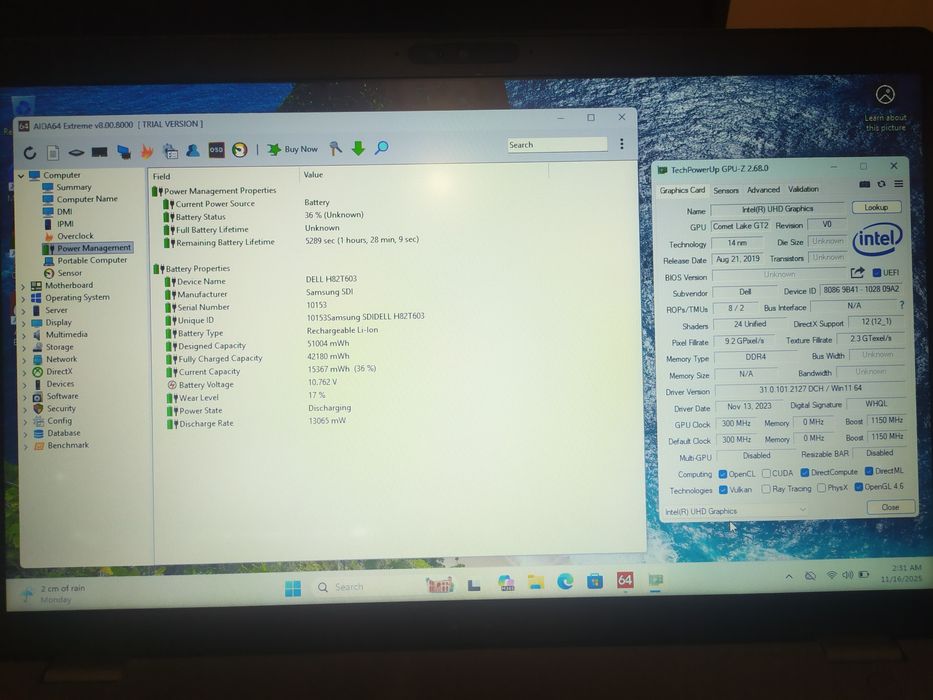Toggle the Ray Tracing checkbox
933x700 pixels.
pos(766,489)
